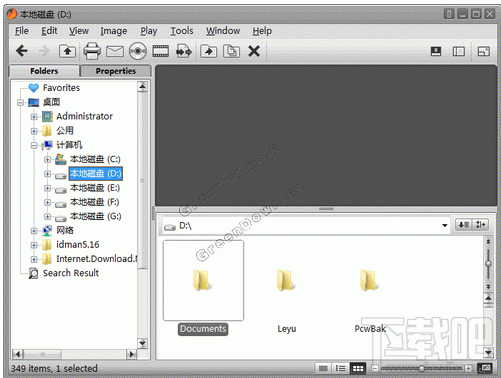The image size is (501, 378).
Task: Click the Move to folder icon
Action: [x=209, y=51]
